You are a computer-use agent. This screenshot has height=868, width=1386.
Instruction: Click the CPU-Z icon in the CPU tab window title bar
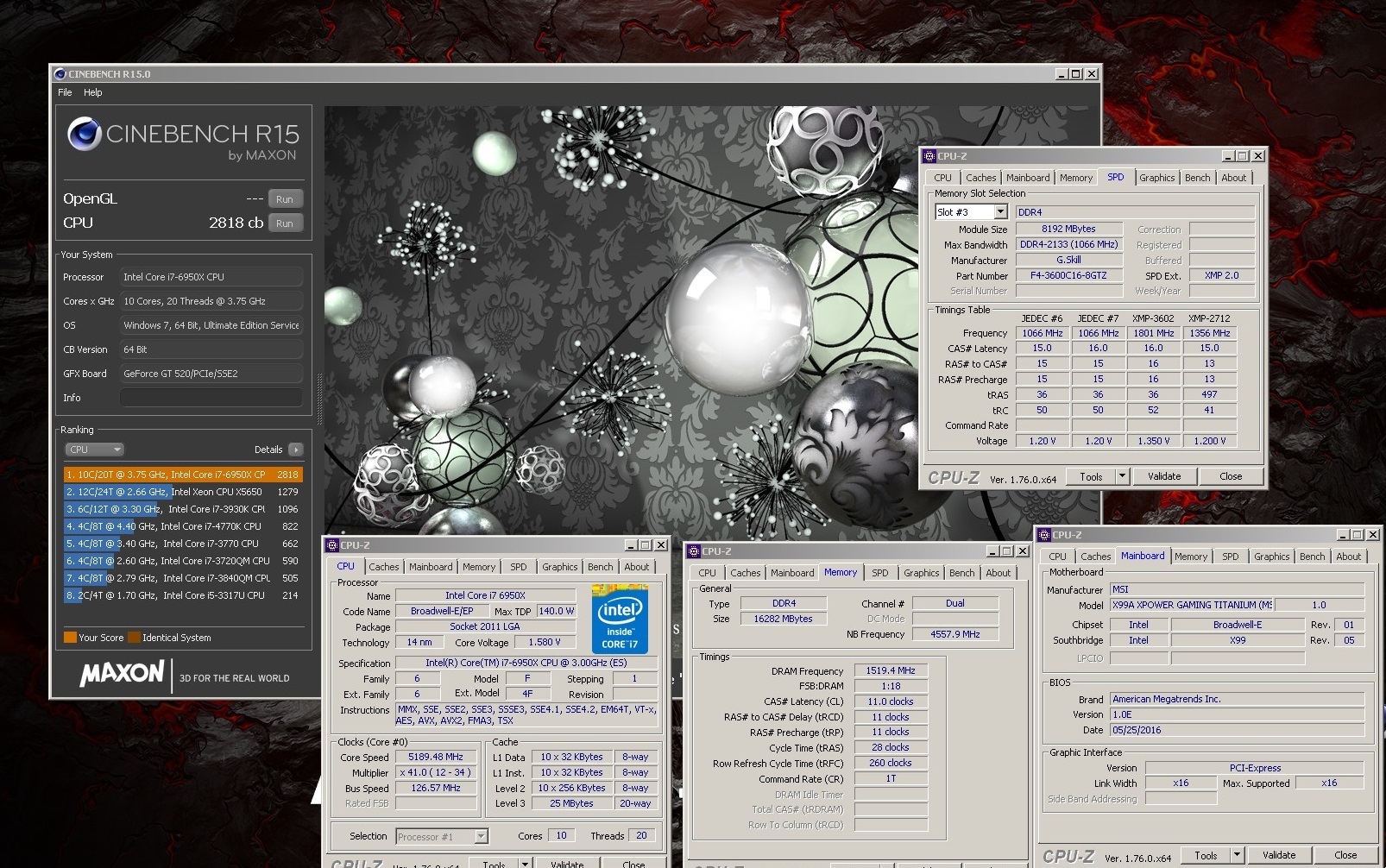tap(332, 545)
